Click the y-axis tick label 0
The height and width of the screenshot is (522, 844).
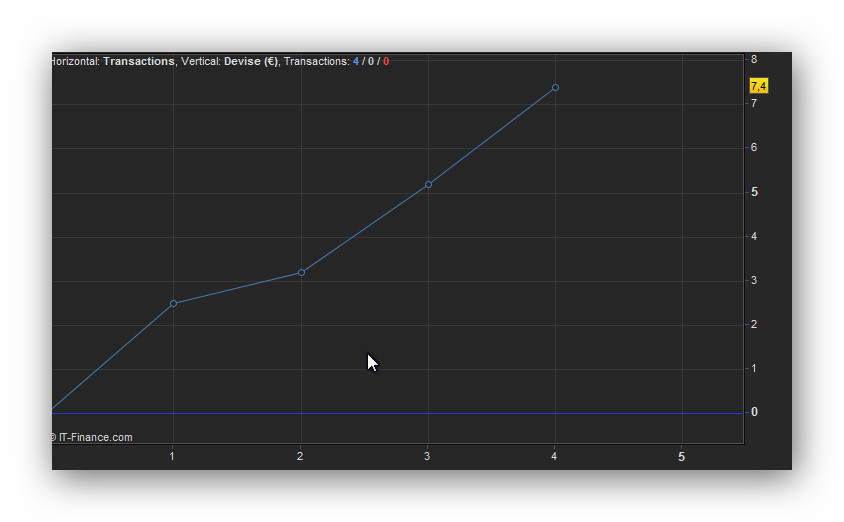(754, 412)
